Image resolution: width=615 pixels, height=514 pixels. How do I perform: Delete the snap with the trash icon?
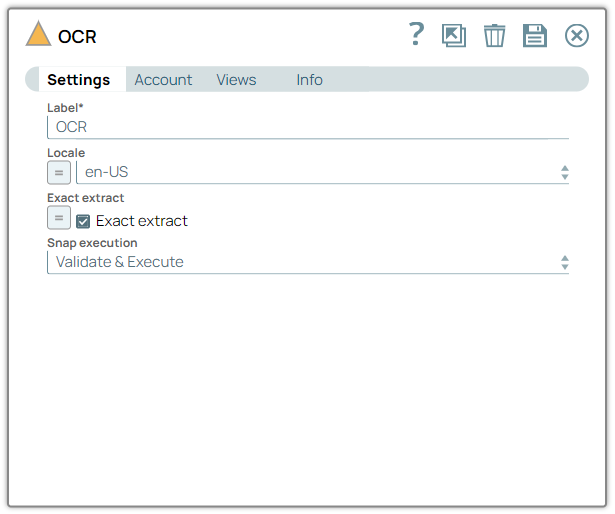tap(494, 35)
